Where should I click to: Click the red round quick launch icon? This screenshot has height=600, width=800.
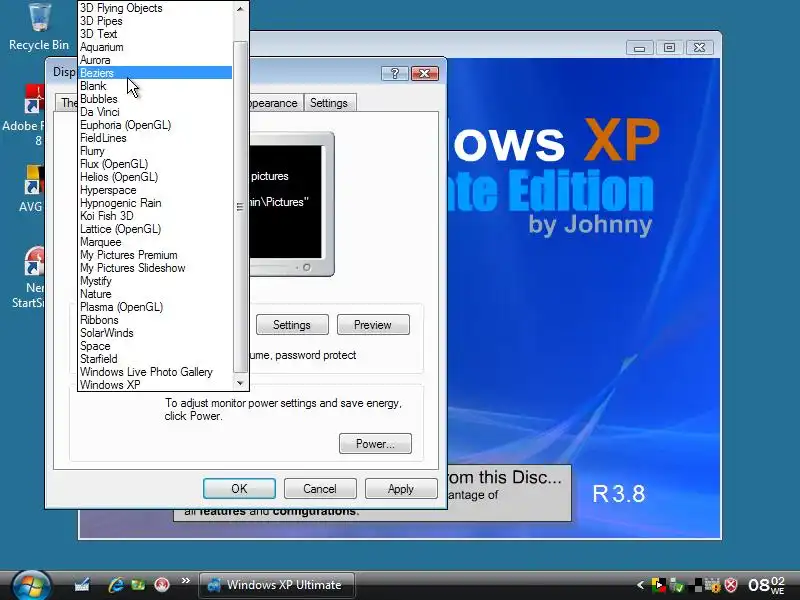click(x=162, y=585)
